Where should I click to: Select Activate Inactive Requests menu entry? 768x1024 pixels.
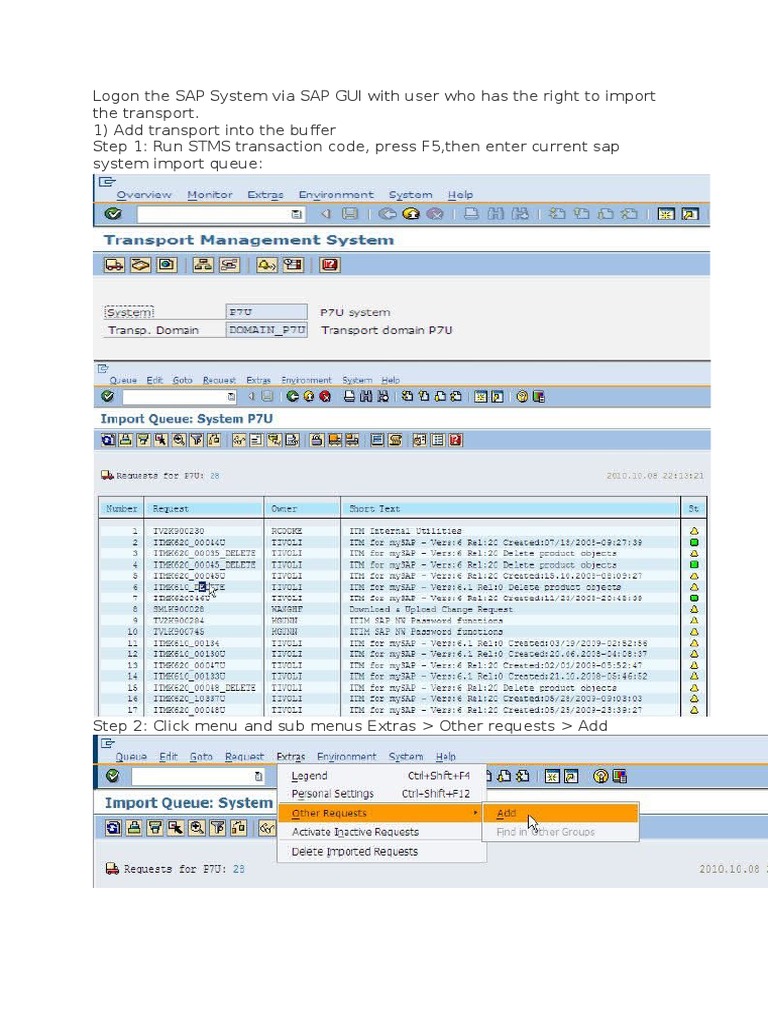(355, 832)
